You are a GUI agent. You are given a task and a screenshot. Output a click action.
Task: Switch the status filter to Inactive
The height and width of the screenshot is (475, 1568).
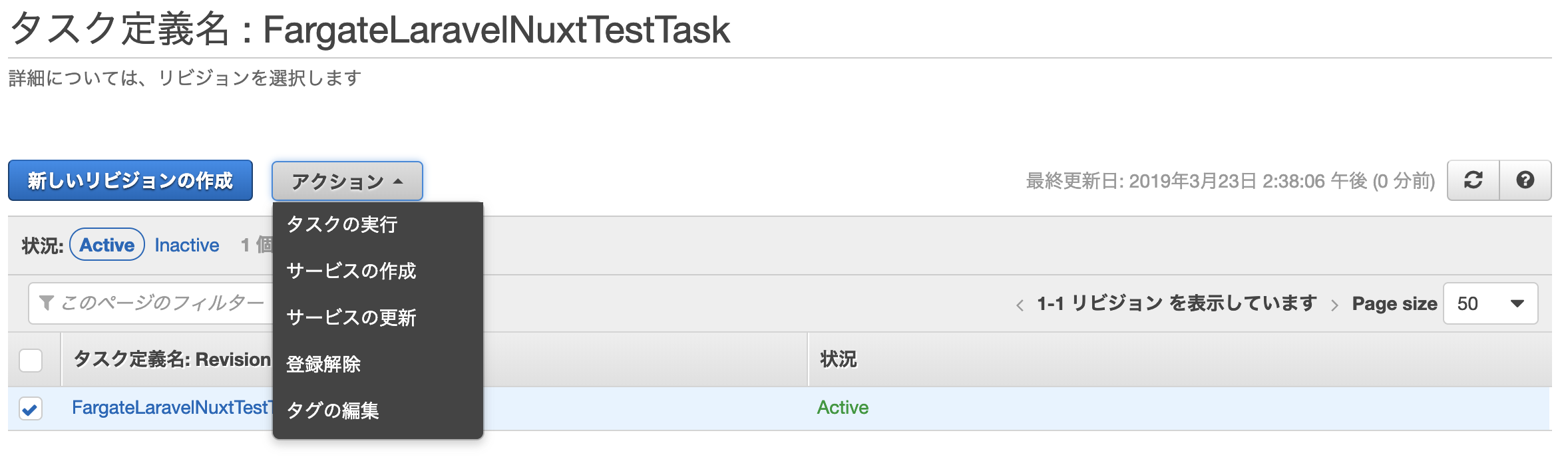(x=186, y=245)
